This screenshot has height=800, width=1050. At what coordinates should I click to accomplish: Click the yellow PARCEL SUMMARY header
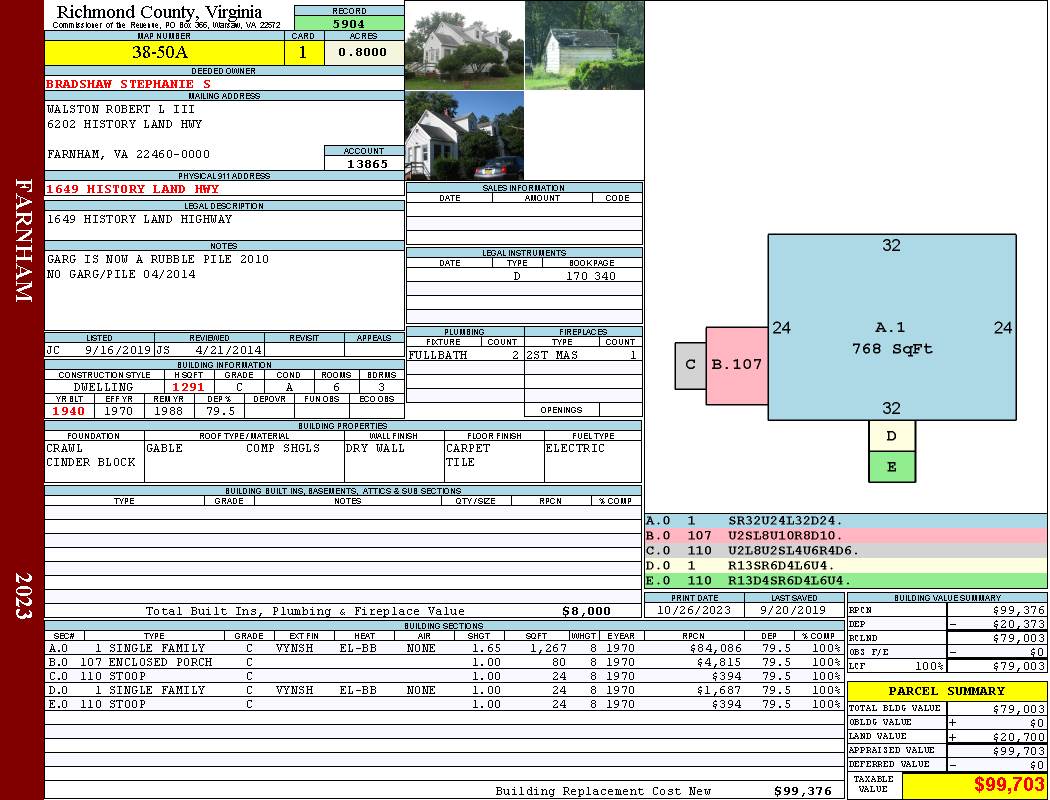tap(946, 691)
